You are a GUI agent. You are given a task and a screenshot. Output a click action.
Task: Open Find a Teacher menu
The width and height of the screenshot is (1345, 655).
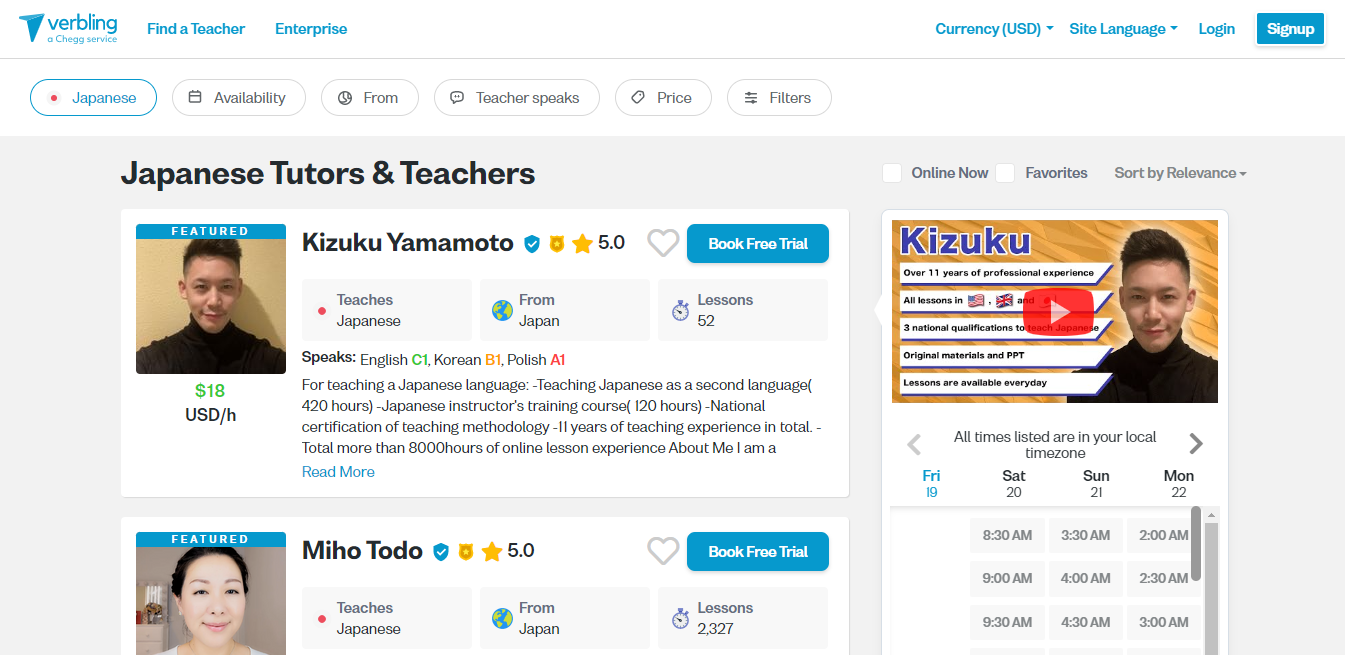[196, 29]
